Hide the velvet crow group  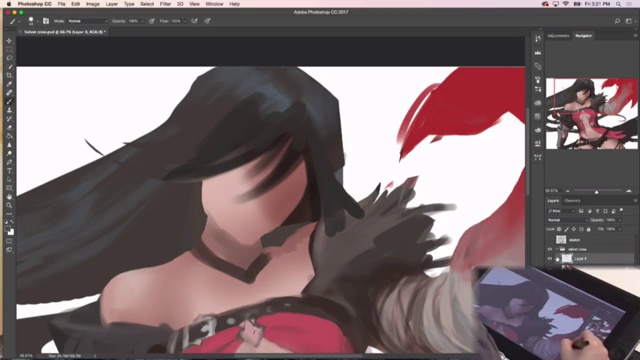point(550,249)
